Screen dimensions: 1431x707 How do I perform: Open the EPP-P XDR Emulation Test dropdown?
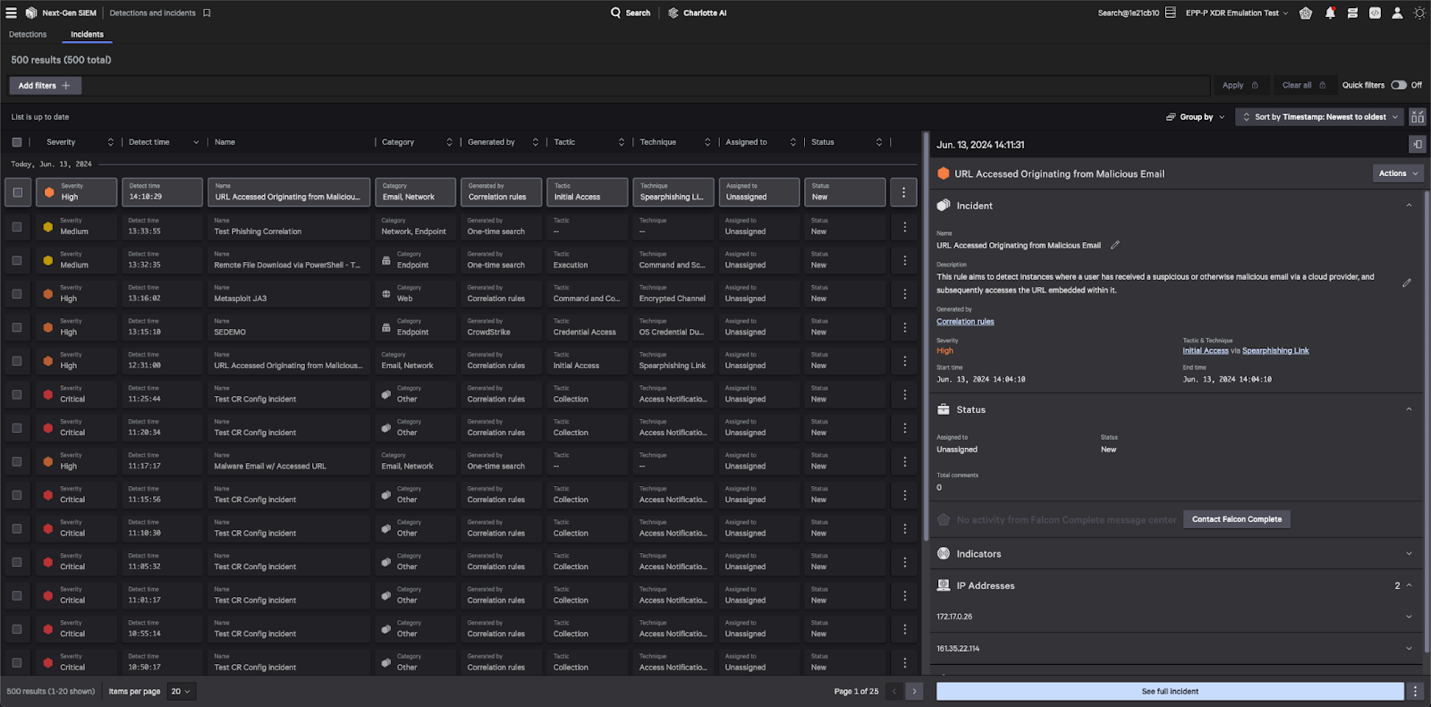click(x=1237, y=13)
